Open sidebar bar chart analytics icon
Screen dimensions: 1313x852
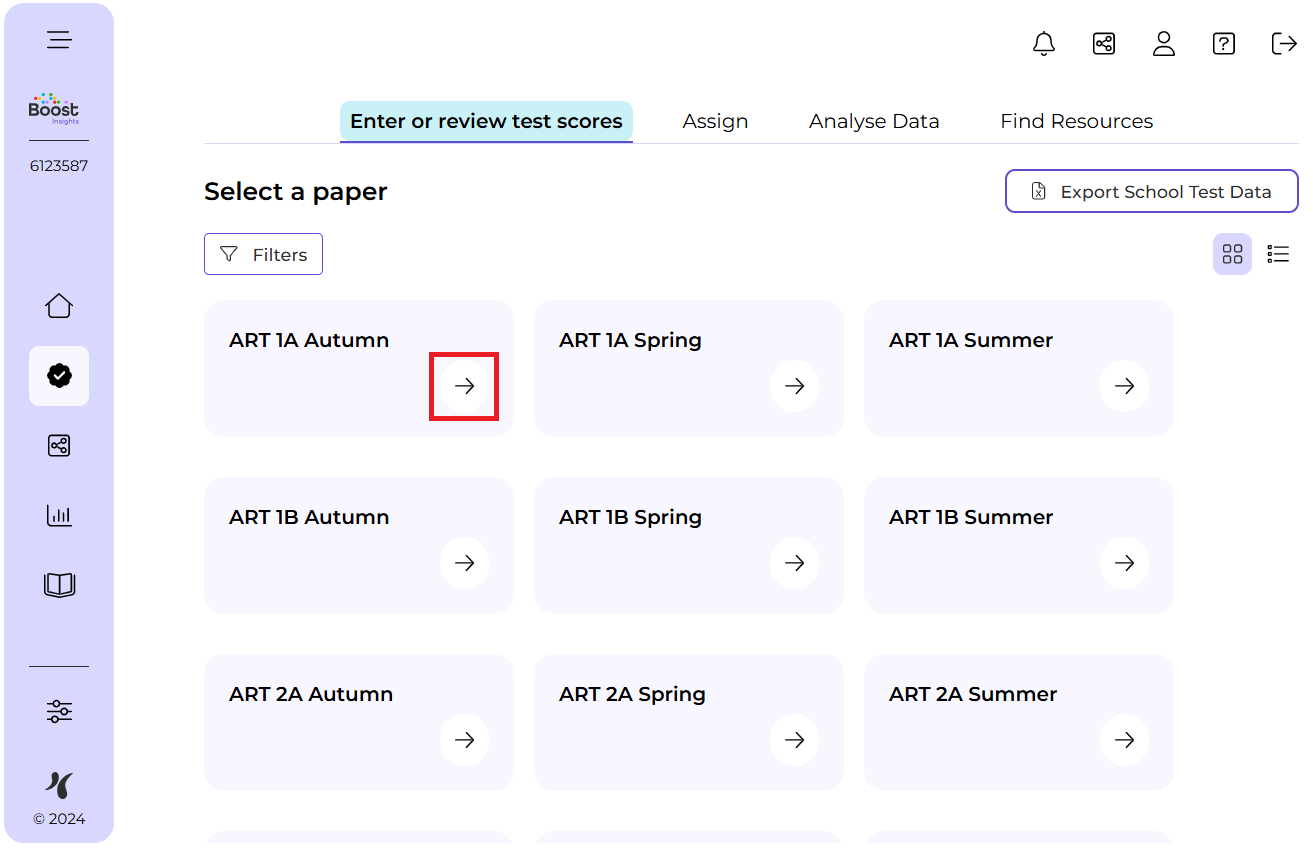click(x=59, y=516)
